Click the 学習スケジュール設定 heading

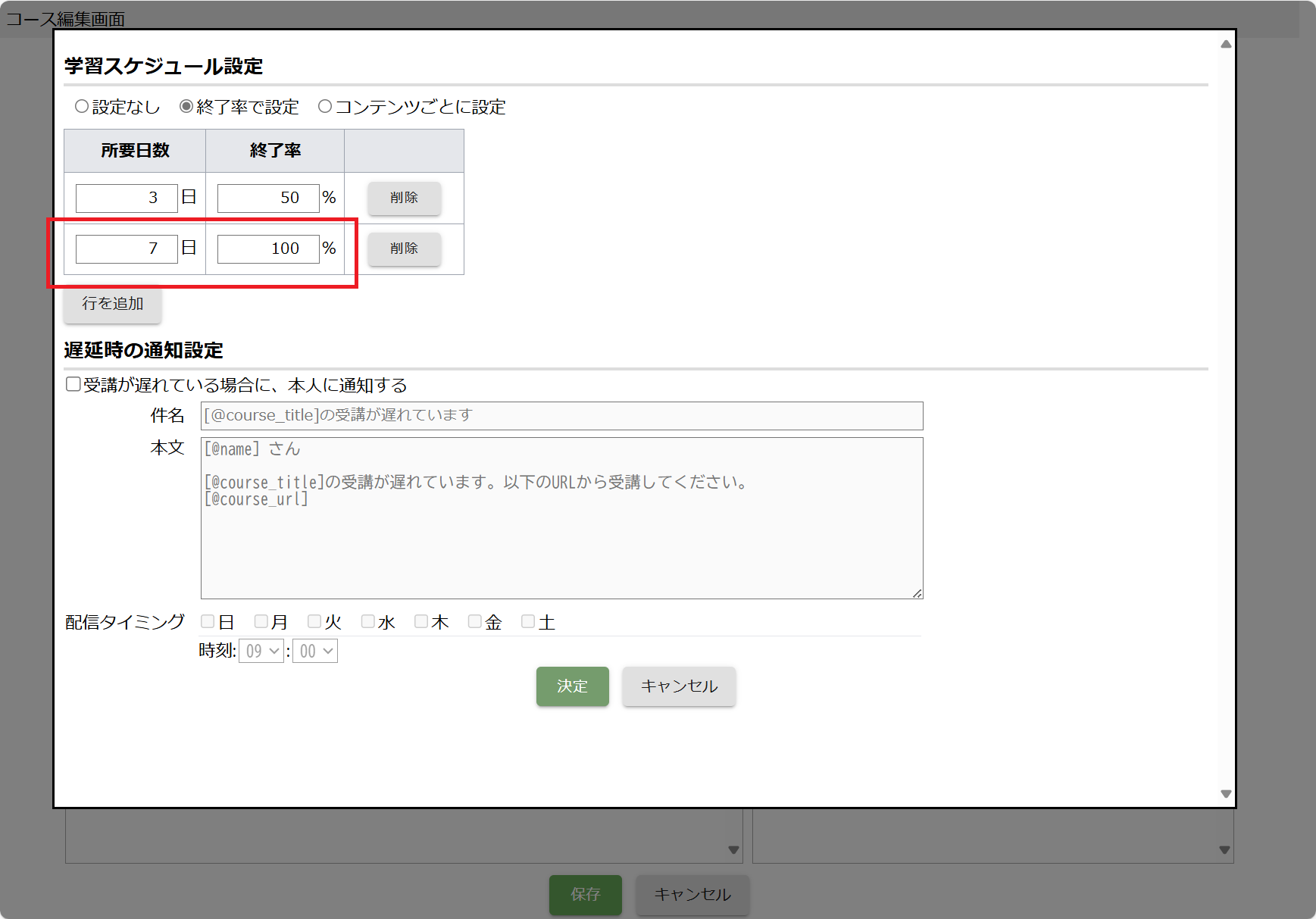164,67
